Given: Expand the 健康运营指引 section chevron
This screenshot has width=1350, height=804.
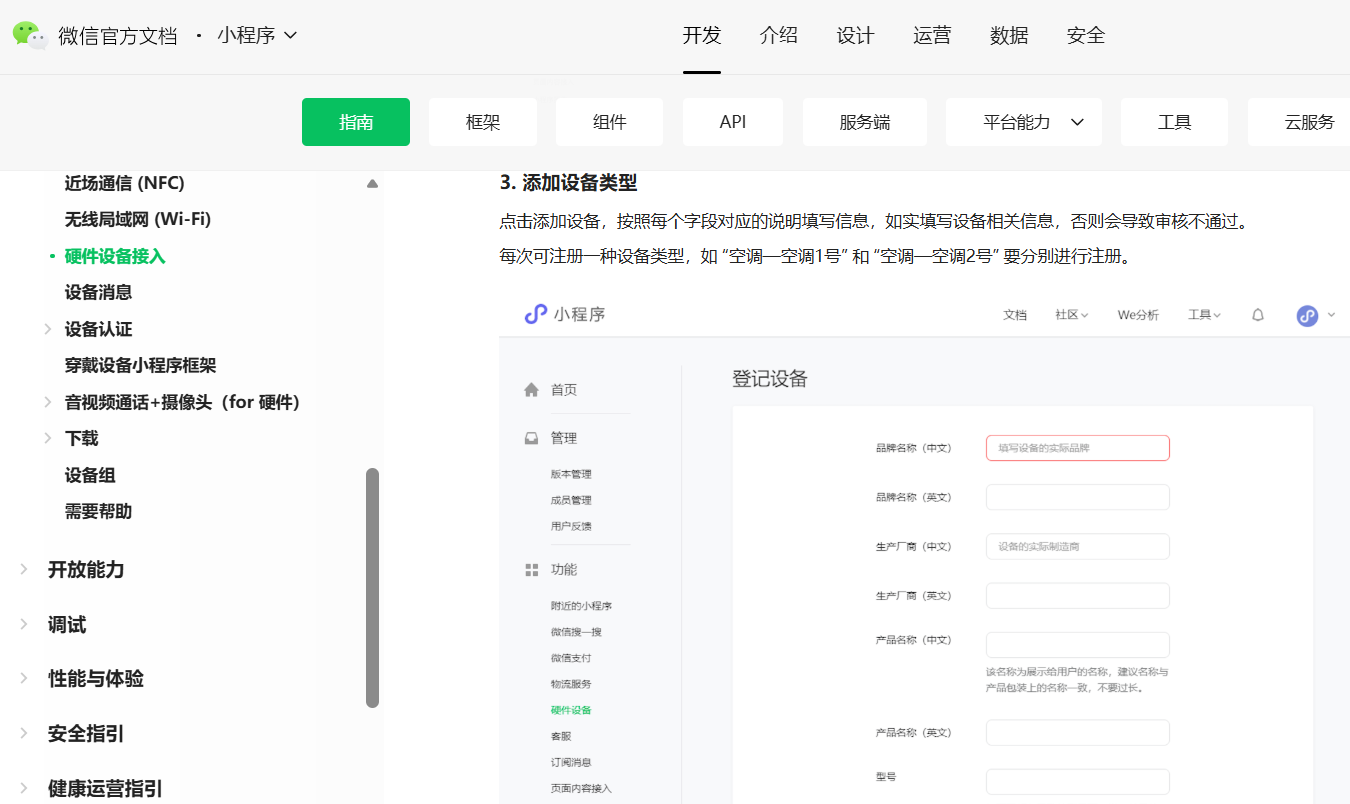Looking at the screenshot, I should click(24, 788).
